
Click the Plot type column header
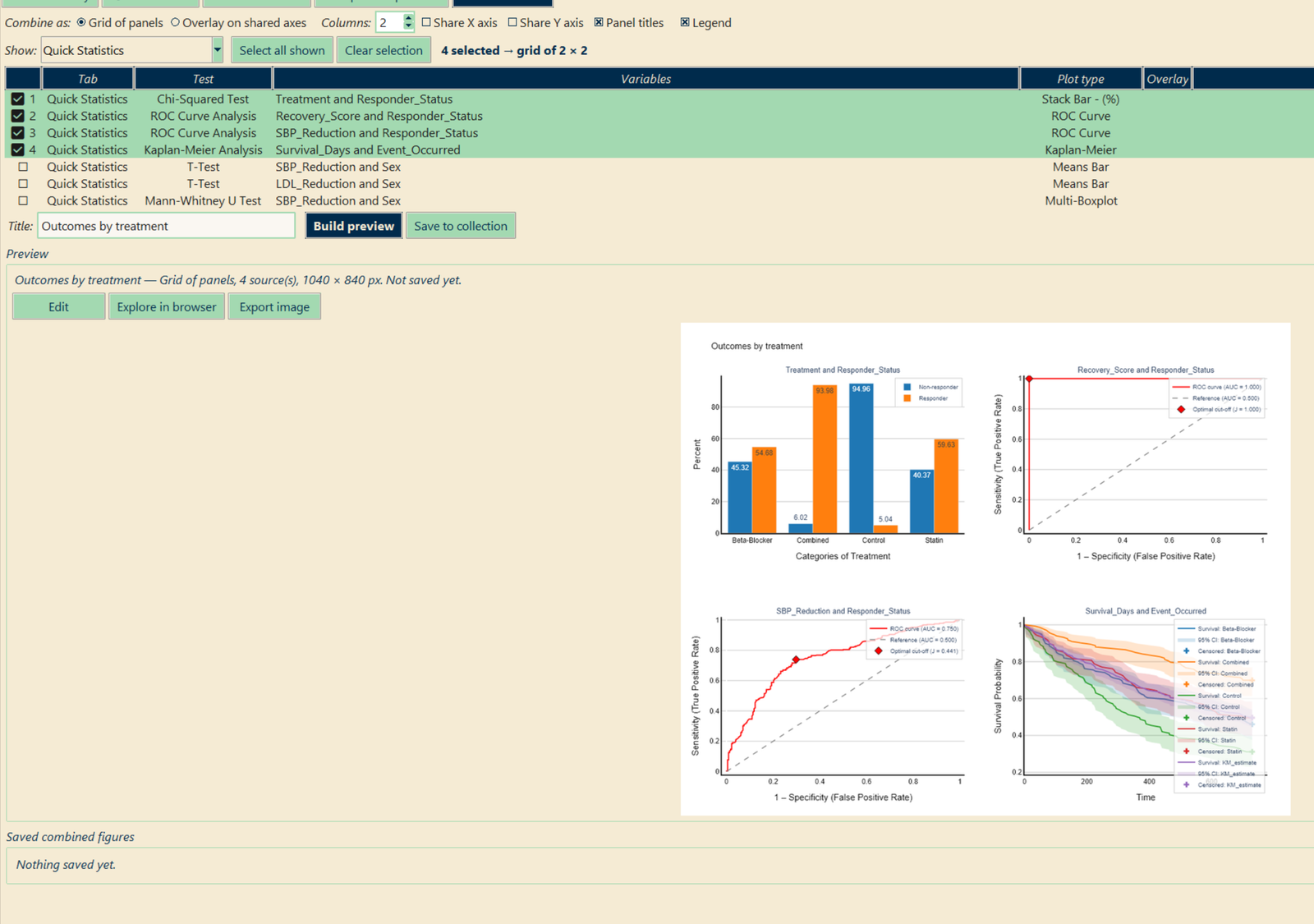tap(1081, 79)
